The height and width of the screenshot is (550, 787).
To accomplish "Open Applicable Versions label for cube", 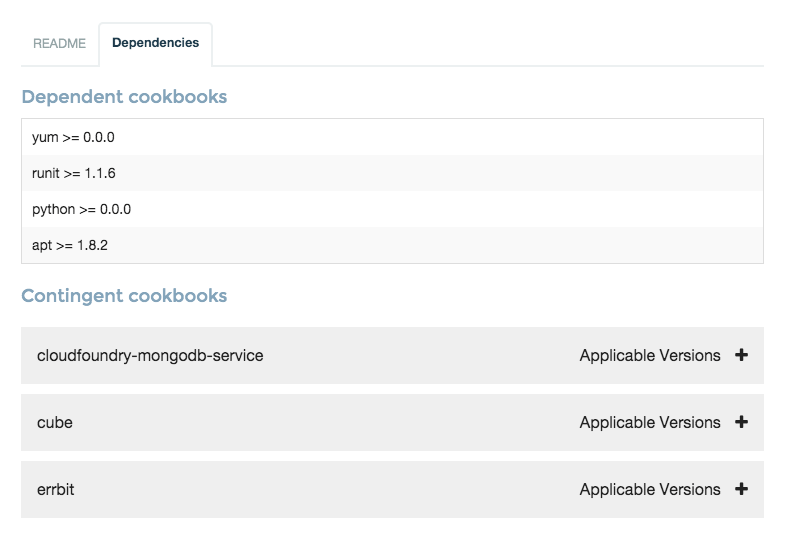I will pyautogui.click(x=650, y=422).
